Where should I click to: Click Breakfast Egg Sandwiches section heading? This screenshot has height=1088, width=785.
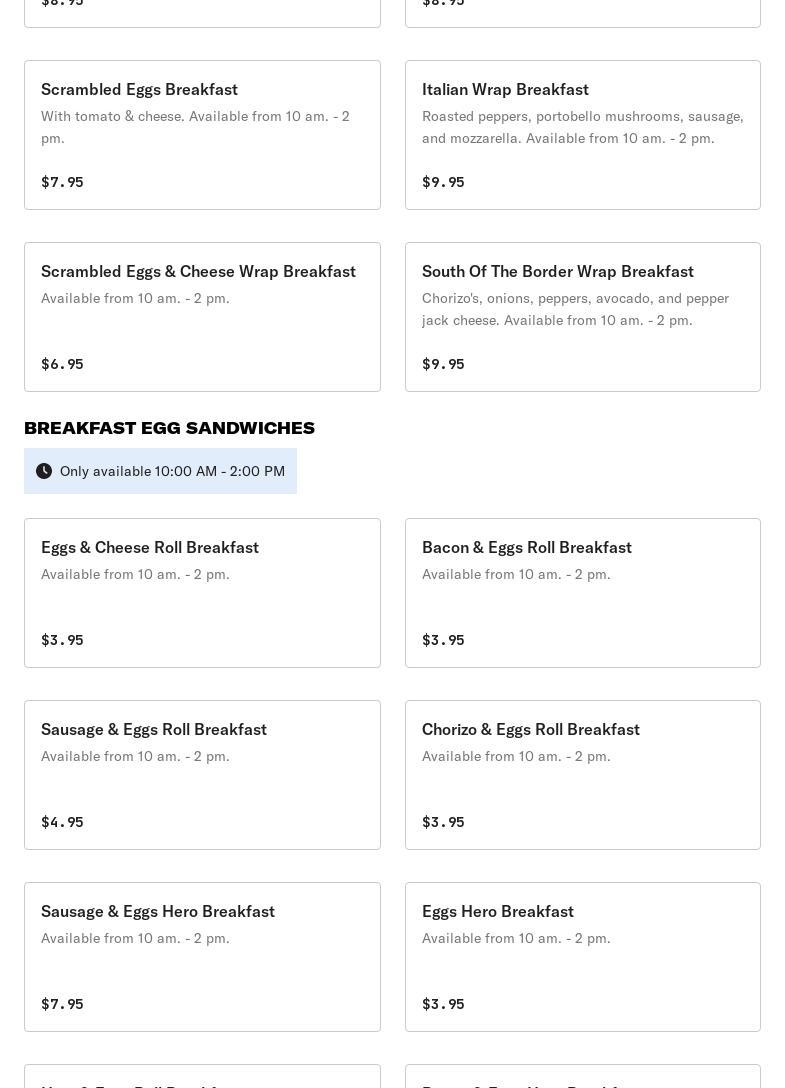[169, 428]
